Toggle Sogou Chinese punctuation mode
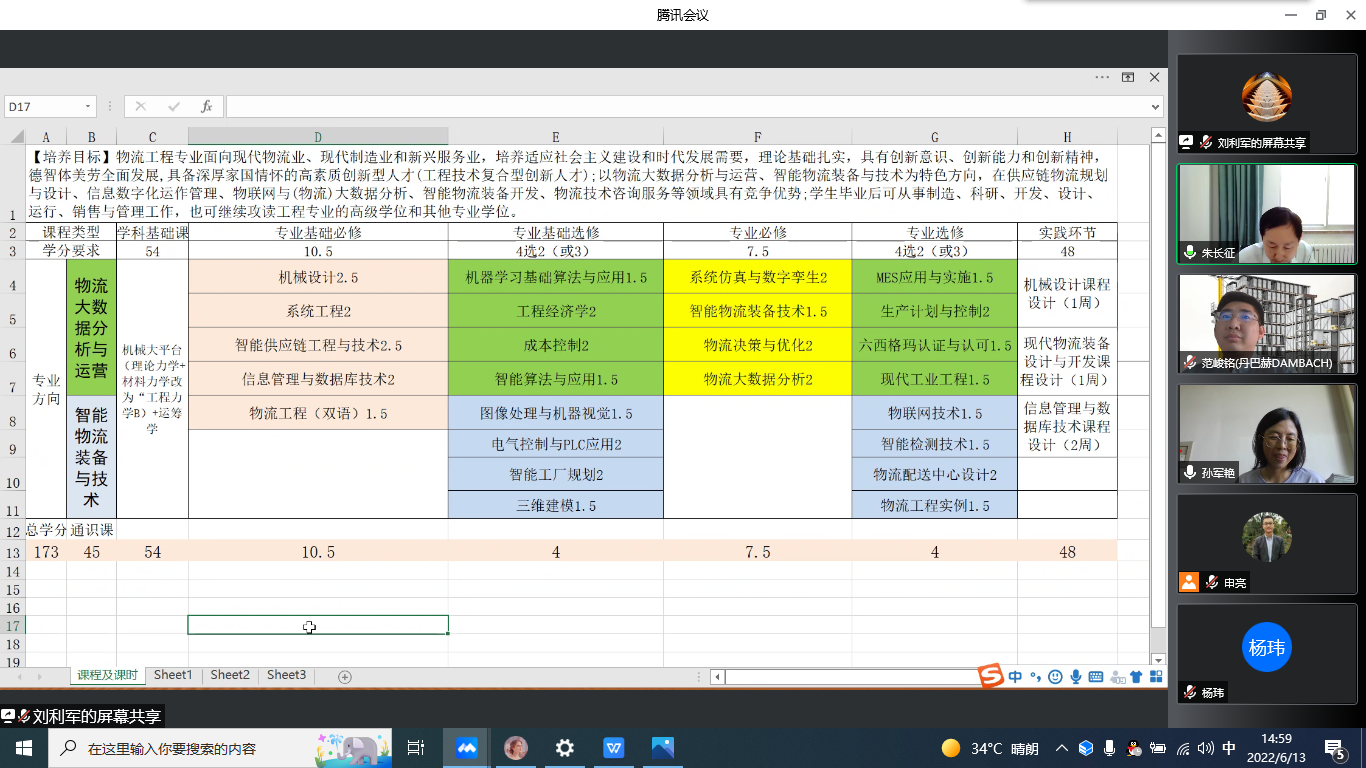Viewport: 1366px width, 768px height. tap(1036, 677)
